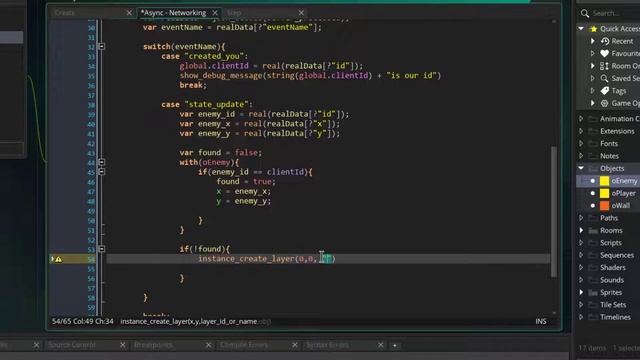The height and width of the screenshot is (360, 640).
Task: Click the Scripts folder icon
Action: click(x=593, y=243)
